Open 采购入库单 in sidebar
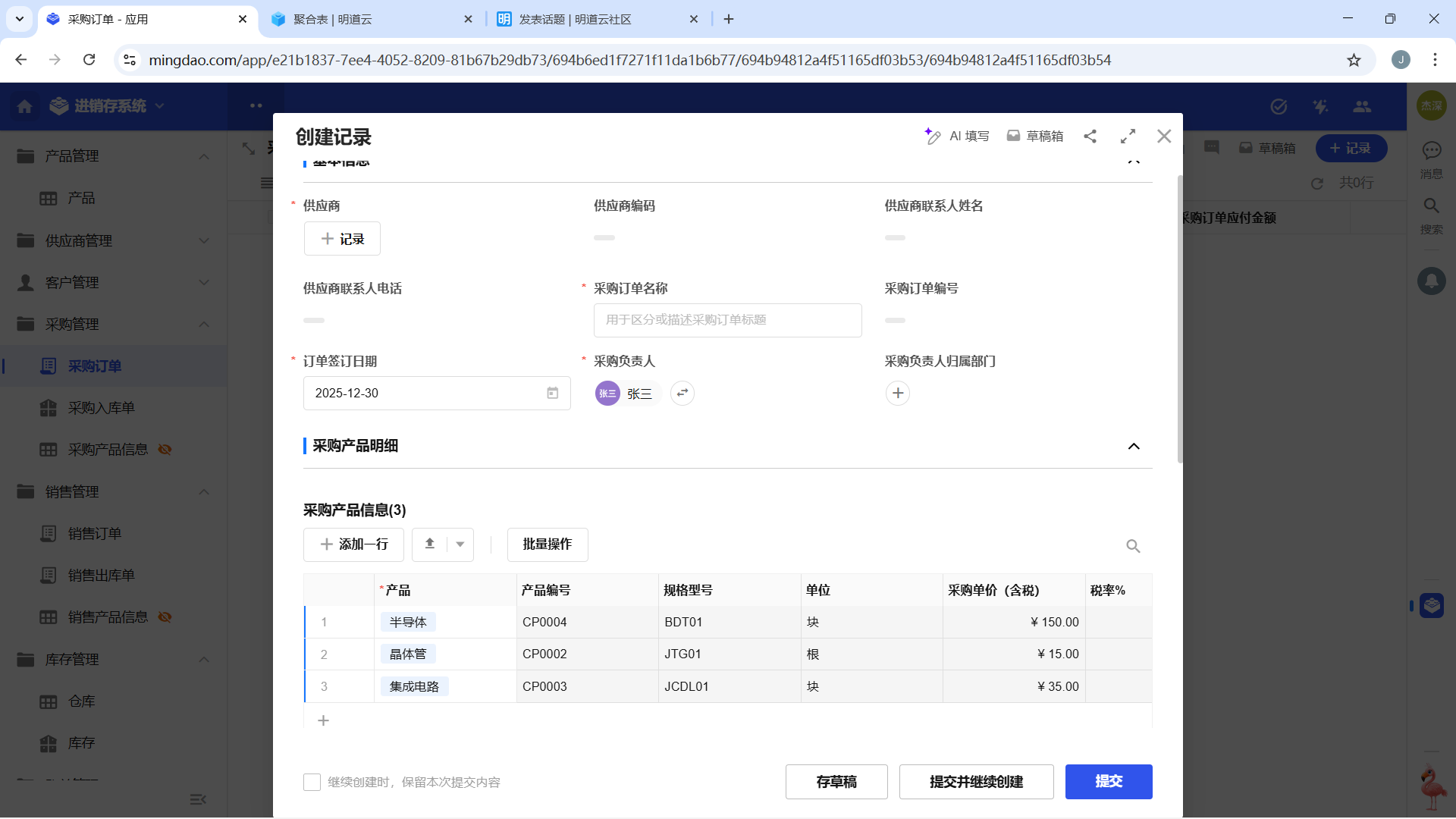Screen dimensions: 1456x819 [101, 408]
